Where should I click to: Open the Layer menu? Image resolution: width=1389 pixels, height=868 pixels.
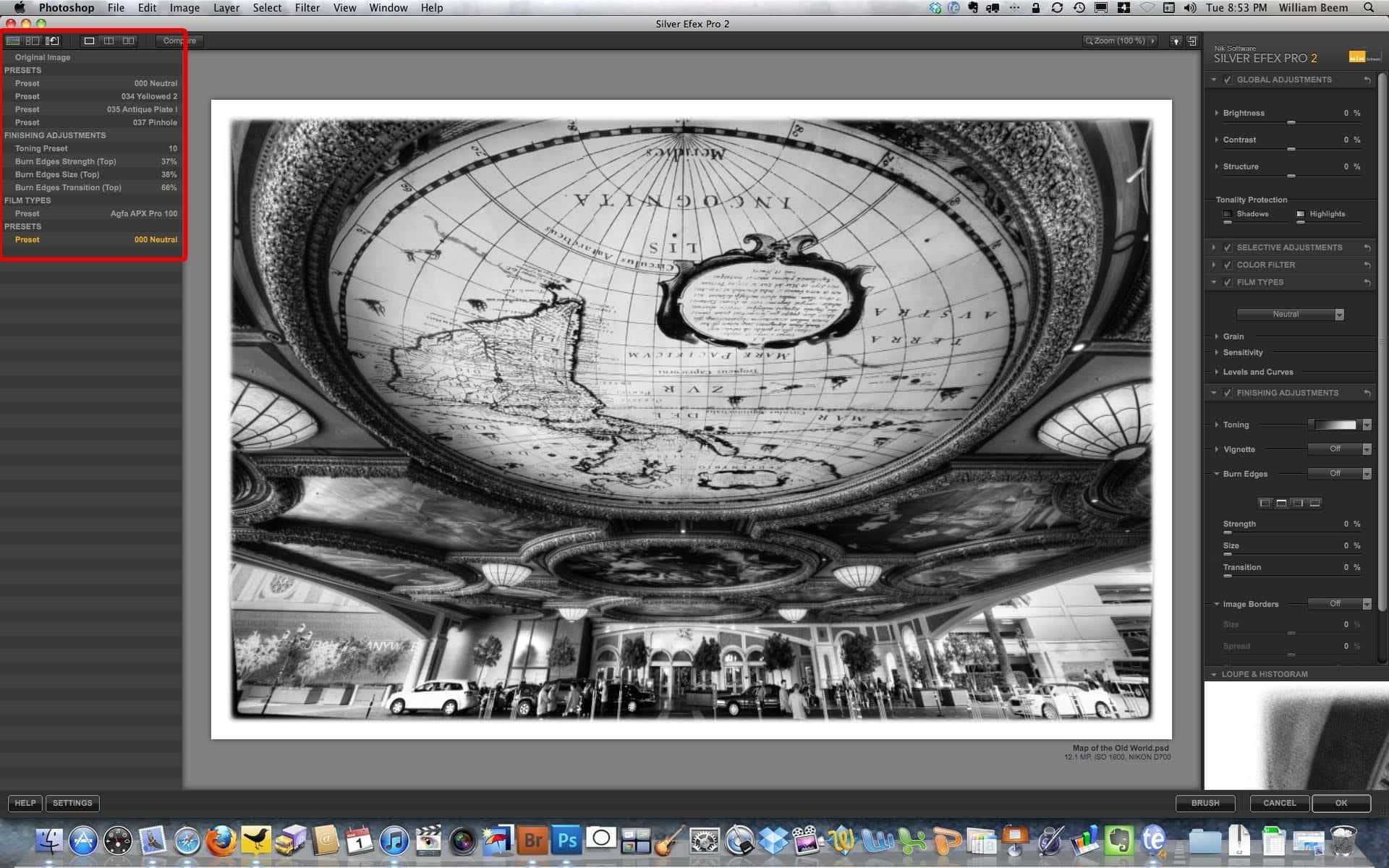[x=226, y=8]
